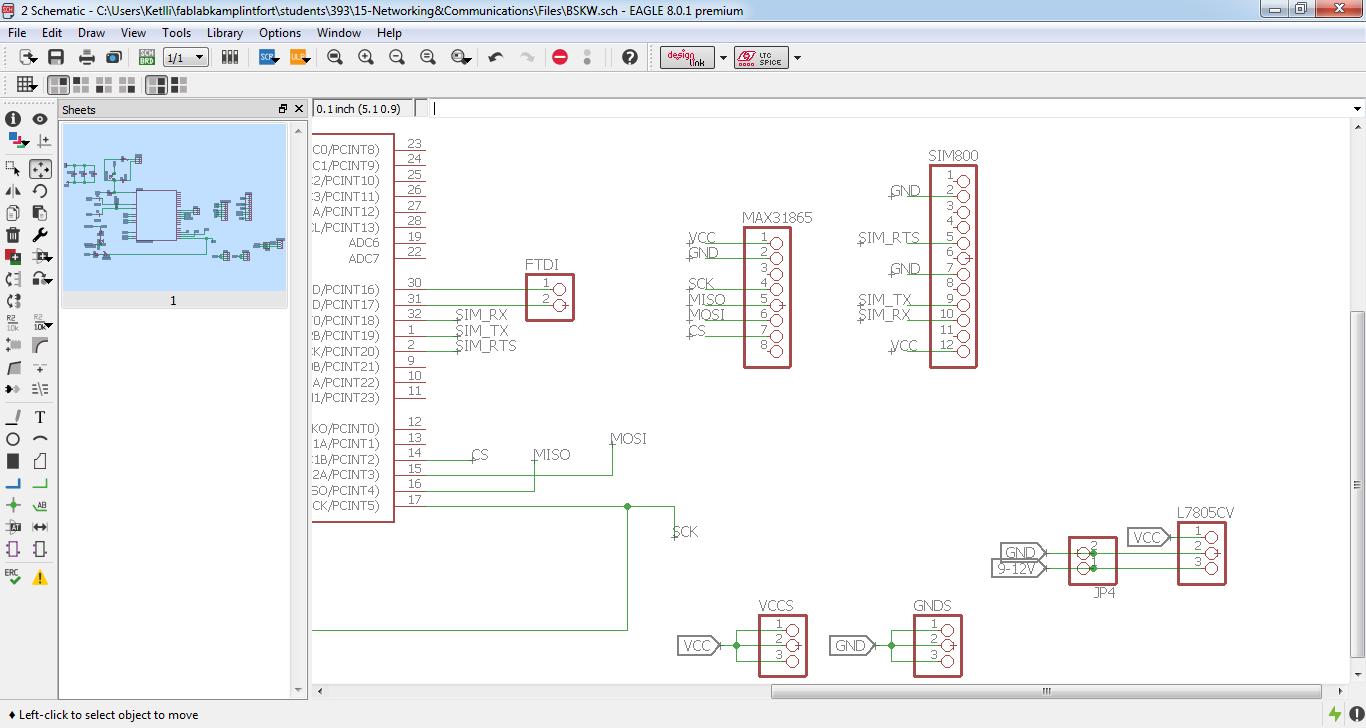
Task: Open the library manager books icon
Action: coord(231,57)
